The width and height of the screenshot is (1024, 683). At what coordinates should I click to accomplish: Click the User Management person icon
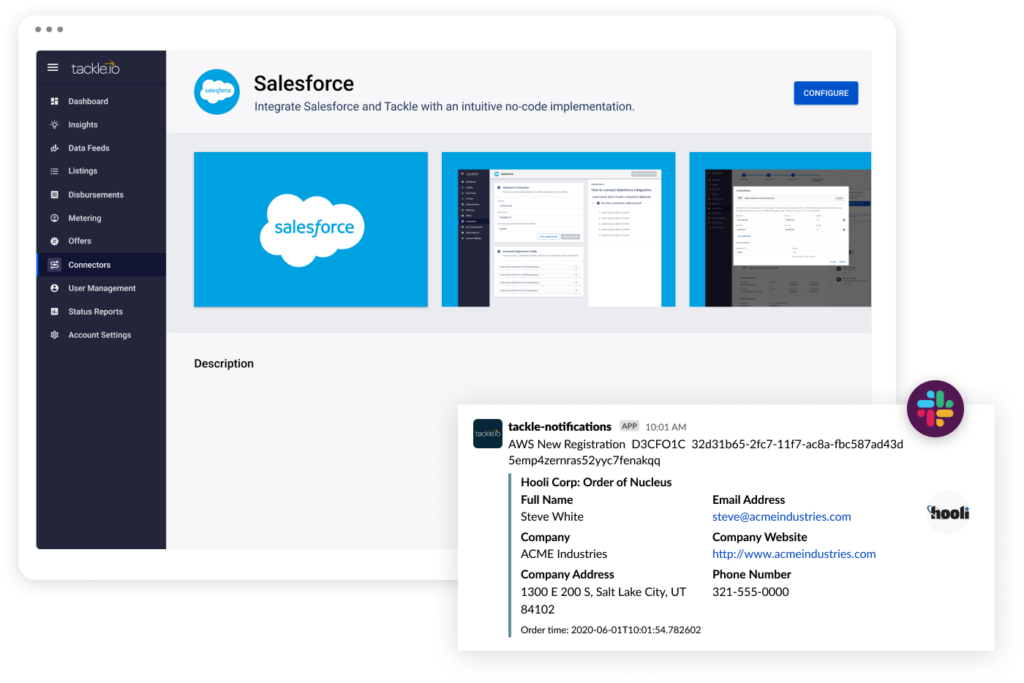[x=54, y=288]
